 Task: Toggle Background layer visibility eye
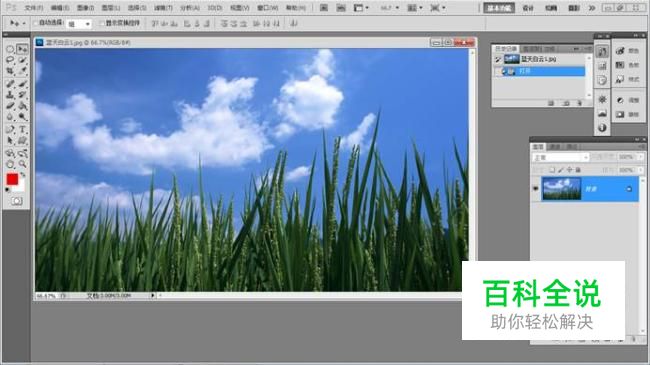pos(536,189)
